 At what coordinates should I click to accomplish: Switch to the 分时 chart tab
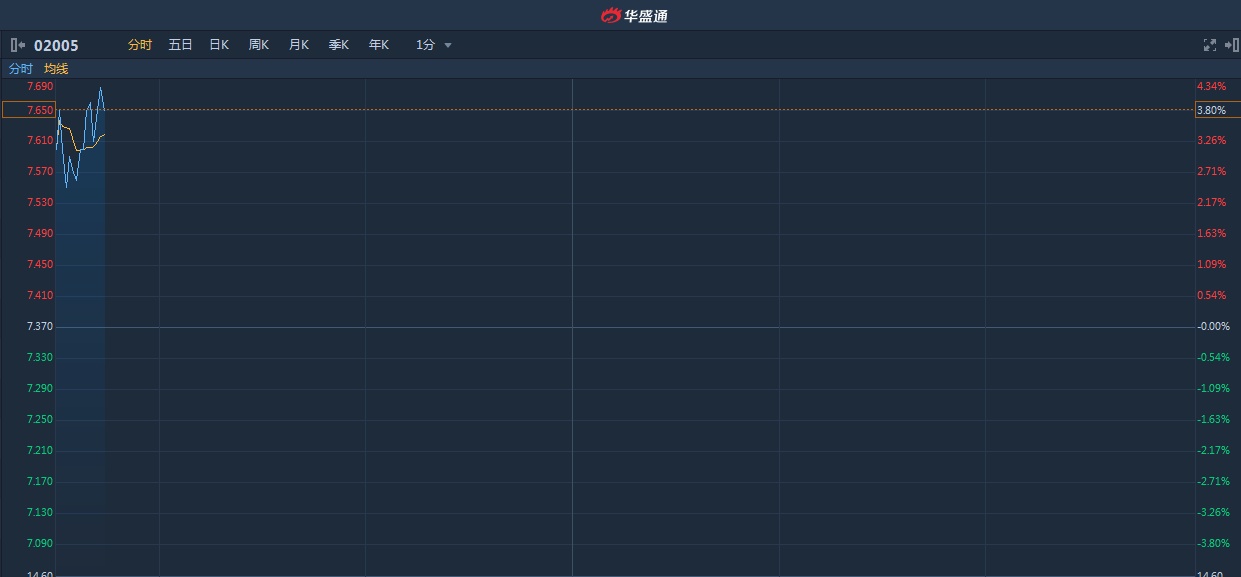tap(140, 45)
